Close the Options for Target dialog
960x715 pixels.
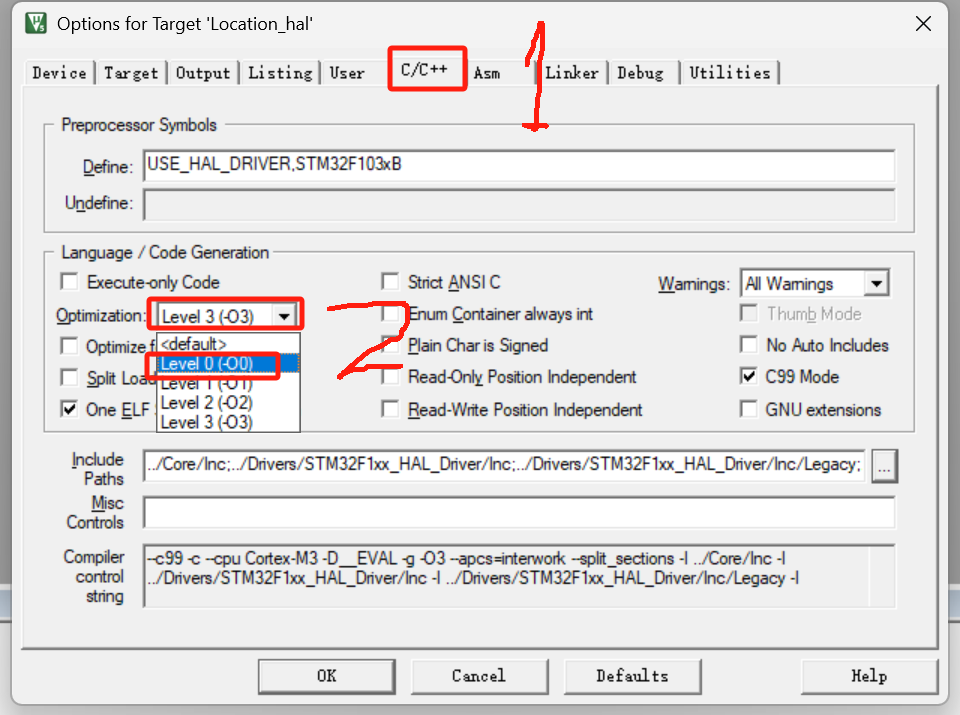(x=923, y=23)
